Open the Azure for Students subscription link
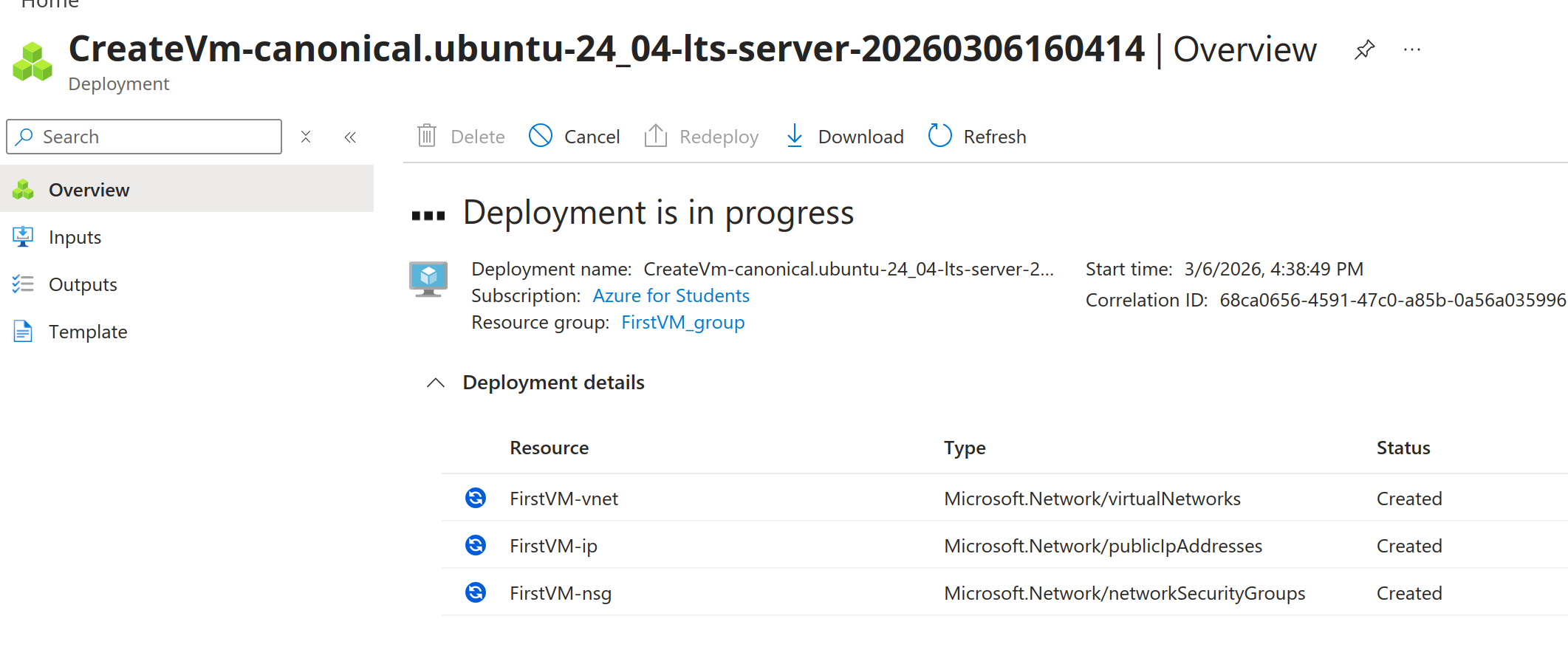1568x664 pixels. coord(671,295)
